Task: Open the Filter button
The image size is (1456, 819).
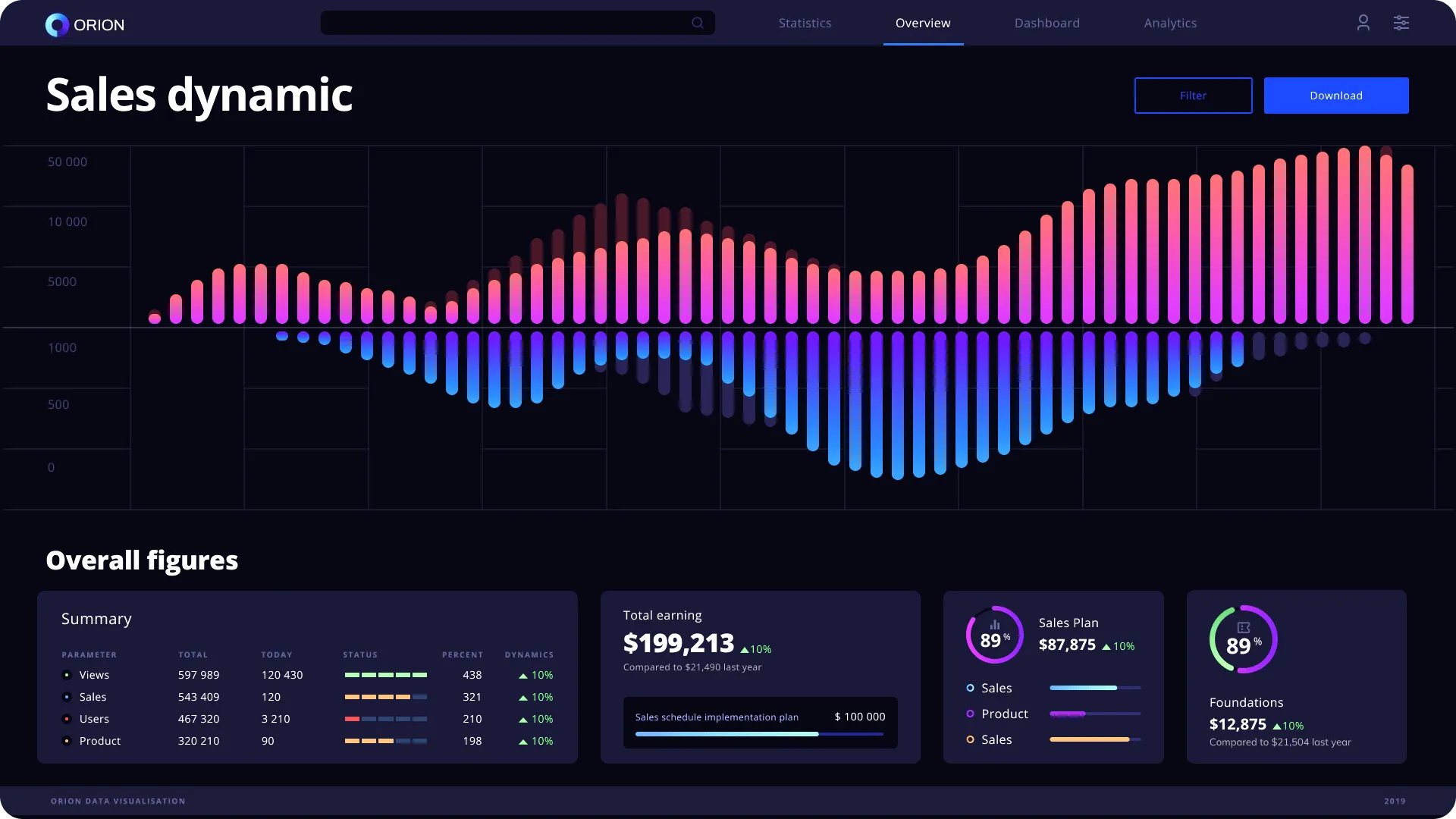Action: point(1192,95)
